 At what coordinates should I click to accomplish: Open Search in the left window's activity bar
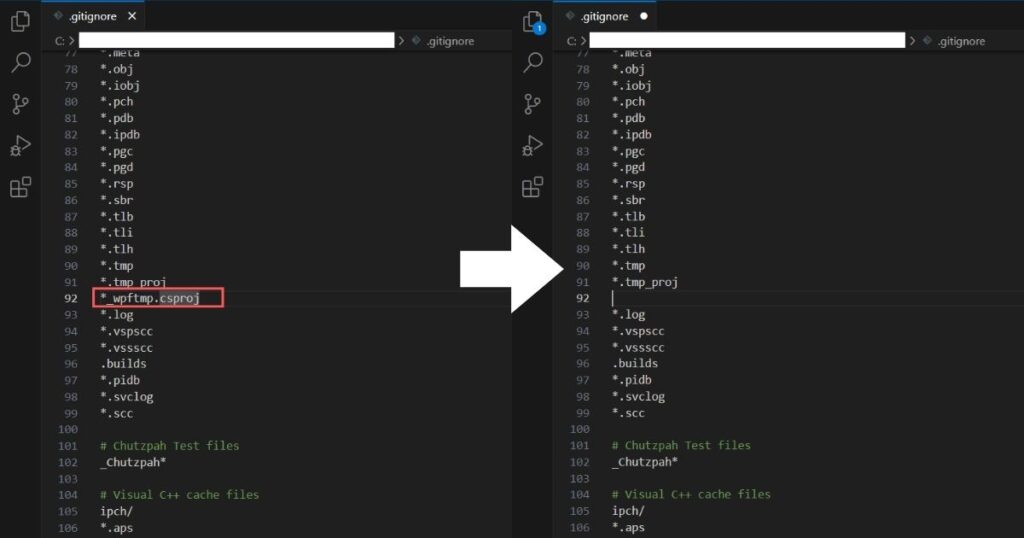click(20, 63)
